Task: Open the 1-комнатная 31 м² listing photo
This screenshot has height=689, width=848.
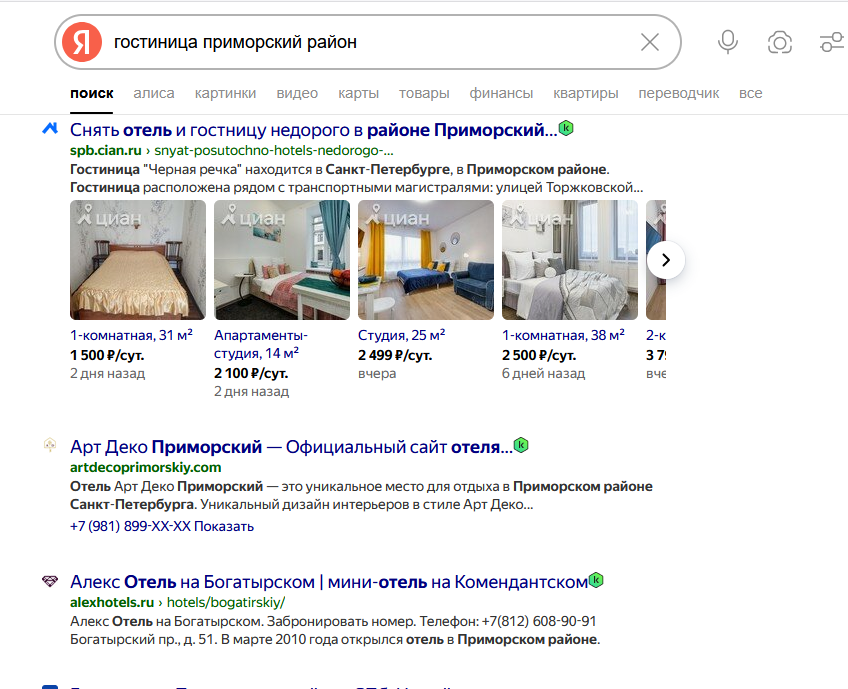Action: (138, 259)
